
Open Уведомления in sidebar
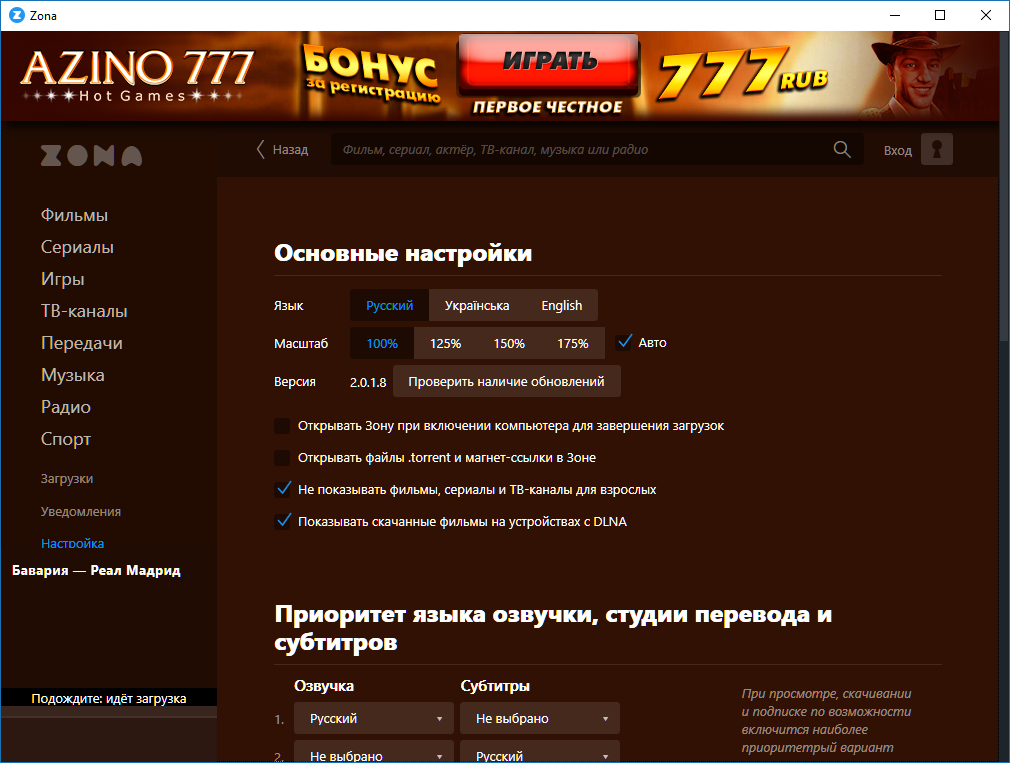(81, 511)
